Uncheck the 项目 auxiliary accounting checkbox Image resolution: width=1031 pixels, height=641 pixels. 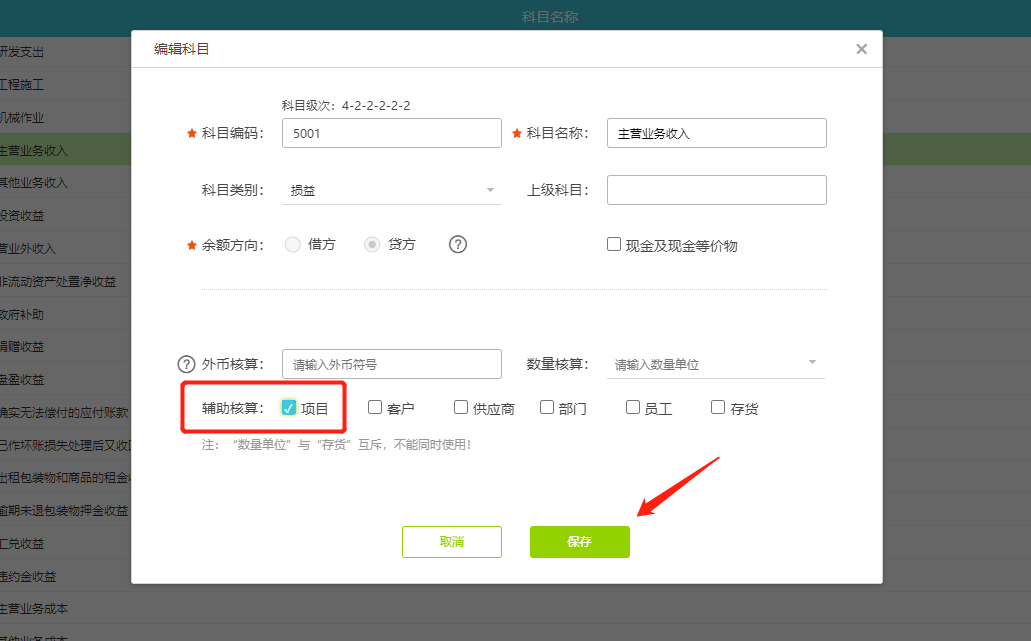pyautogui.click(x=289, y=407)
